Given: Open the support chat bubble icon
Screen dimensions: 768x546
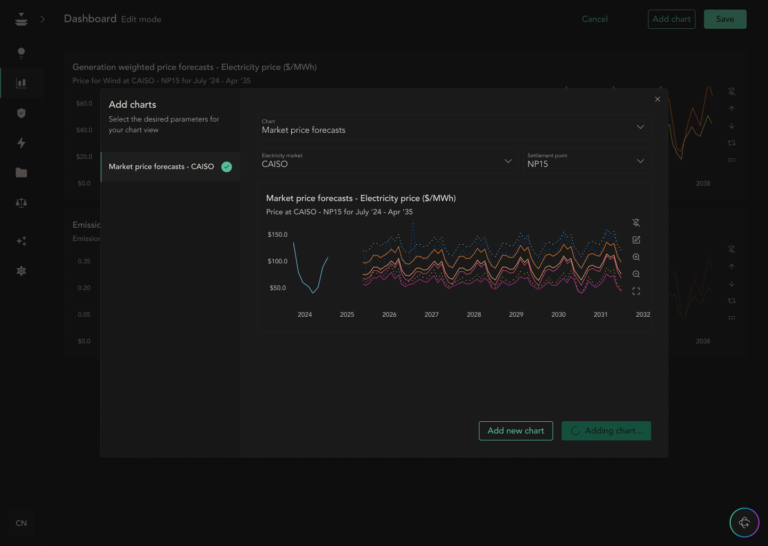Looking at the screenshot, I should tap(744, 522).
